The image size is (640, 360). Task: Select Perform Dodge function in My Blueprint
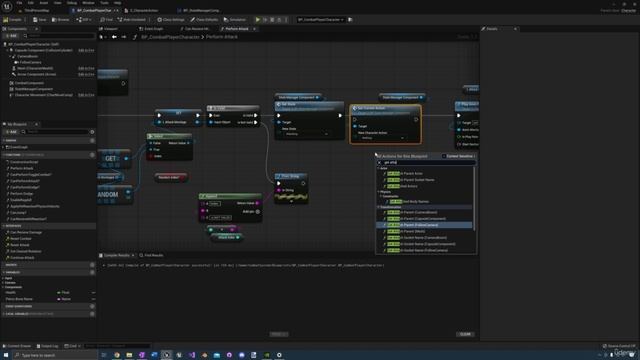22,194
